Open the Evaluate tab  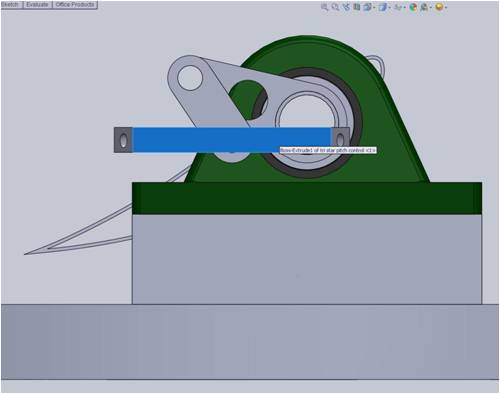click(37, 5)
